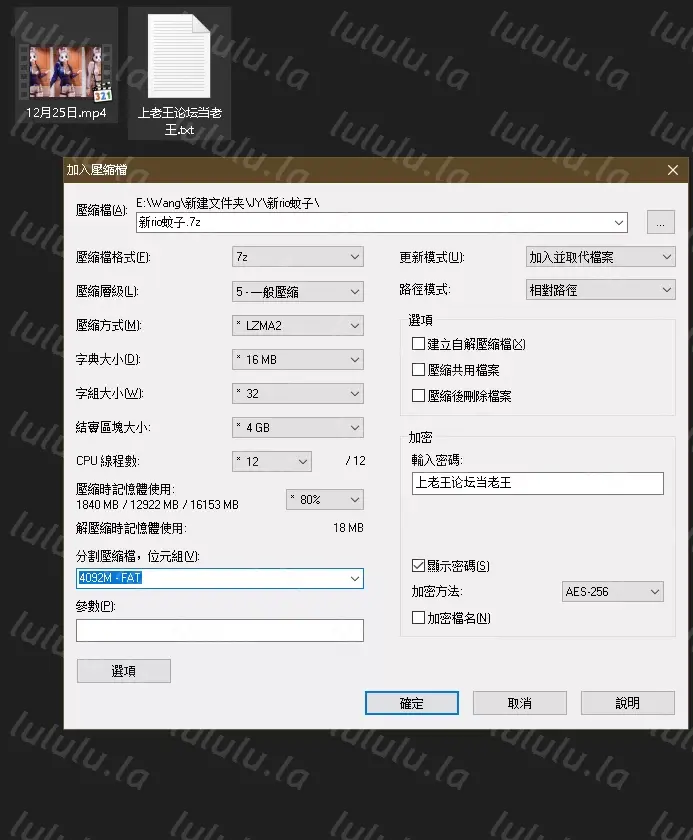Click the 說明 help button
This screenshot has width=693, height=840.
point(628,703)
